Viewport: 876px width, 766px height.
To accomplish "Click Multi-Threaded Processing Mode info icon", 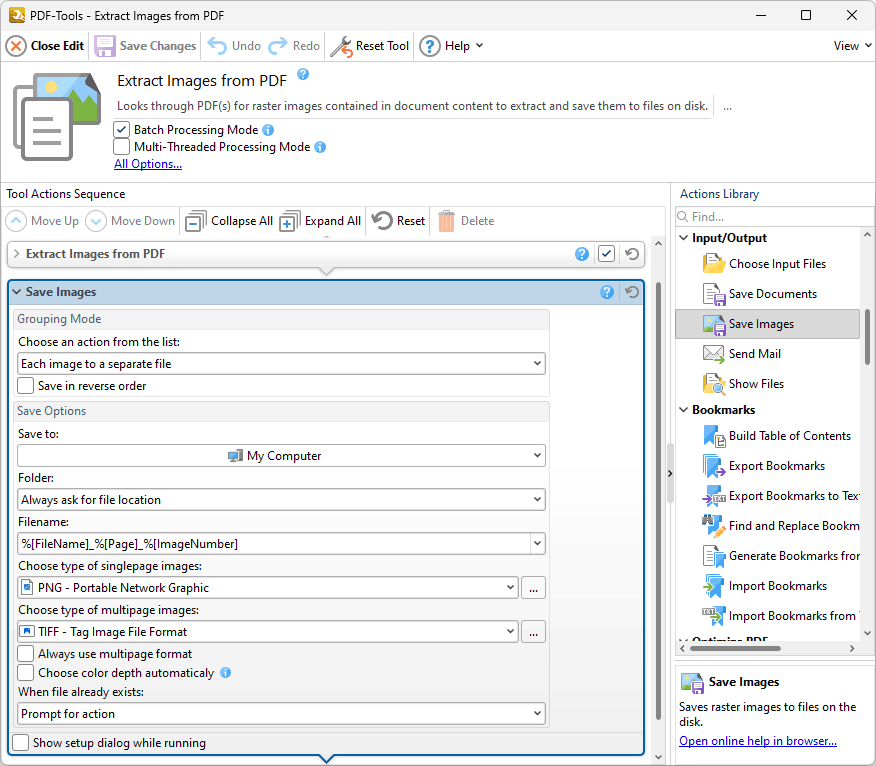I will point(320,147).
